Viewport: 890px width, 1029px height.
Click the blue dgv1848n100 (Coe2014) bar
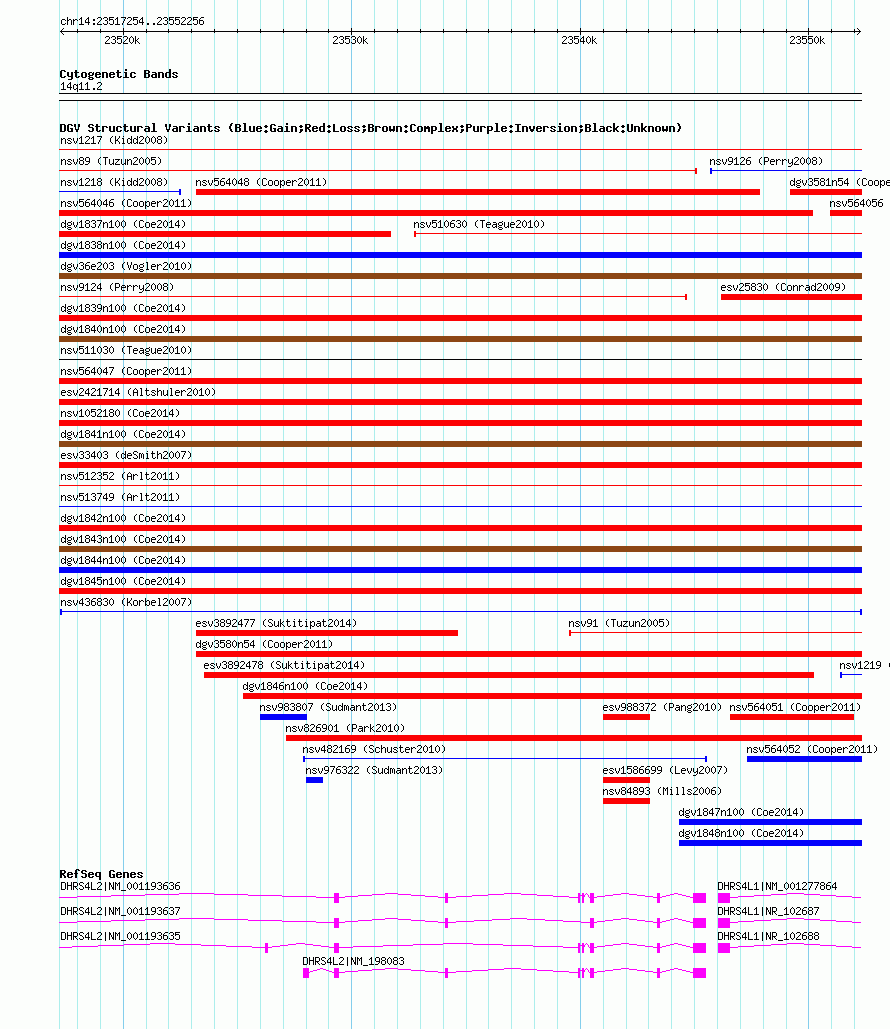771,843
